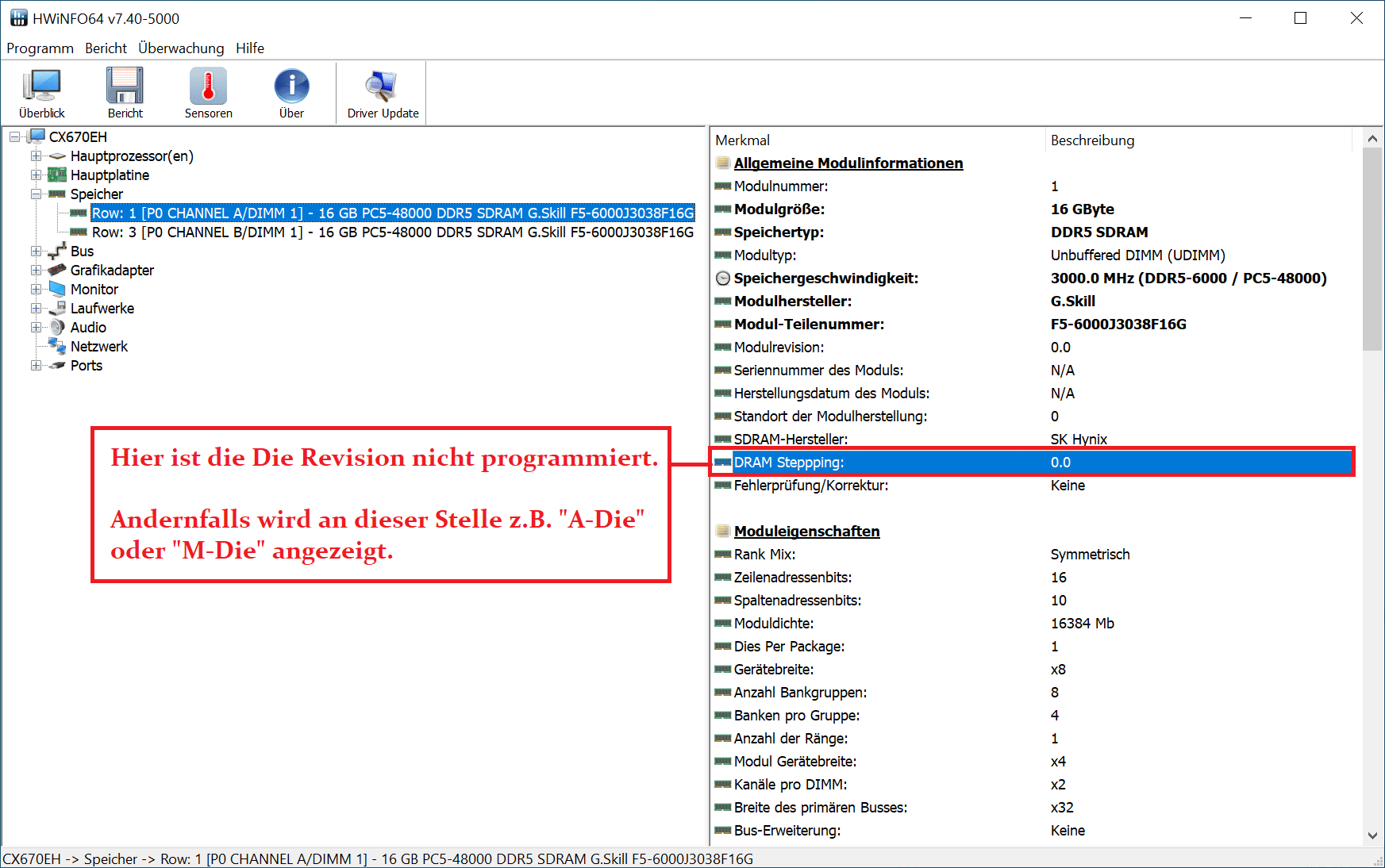The height and width of the screenshot is (868, 1385).
Task: Click the Bus node icon
Action: [57, 252]
